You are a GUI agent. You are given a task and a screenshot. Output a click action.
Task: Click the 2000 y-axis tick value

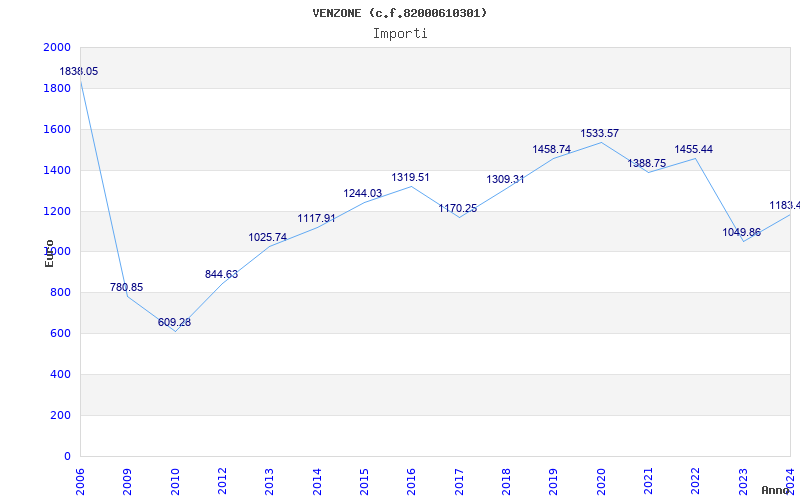[x=57, y=47]
